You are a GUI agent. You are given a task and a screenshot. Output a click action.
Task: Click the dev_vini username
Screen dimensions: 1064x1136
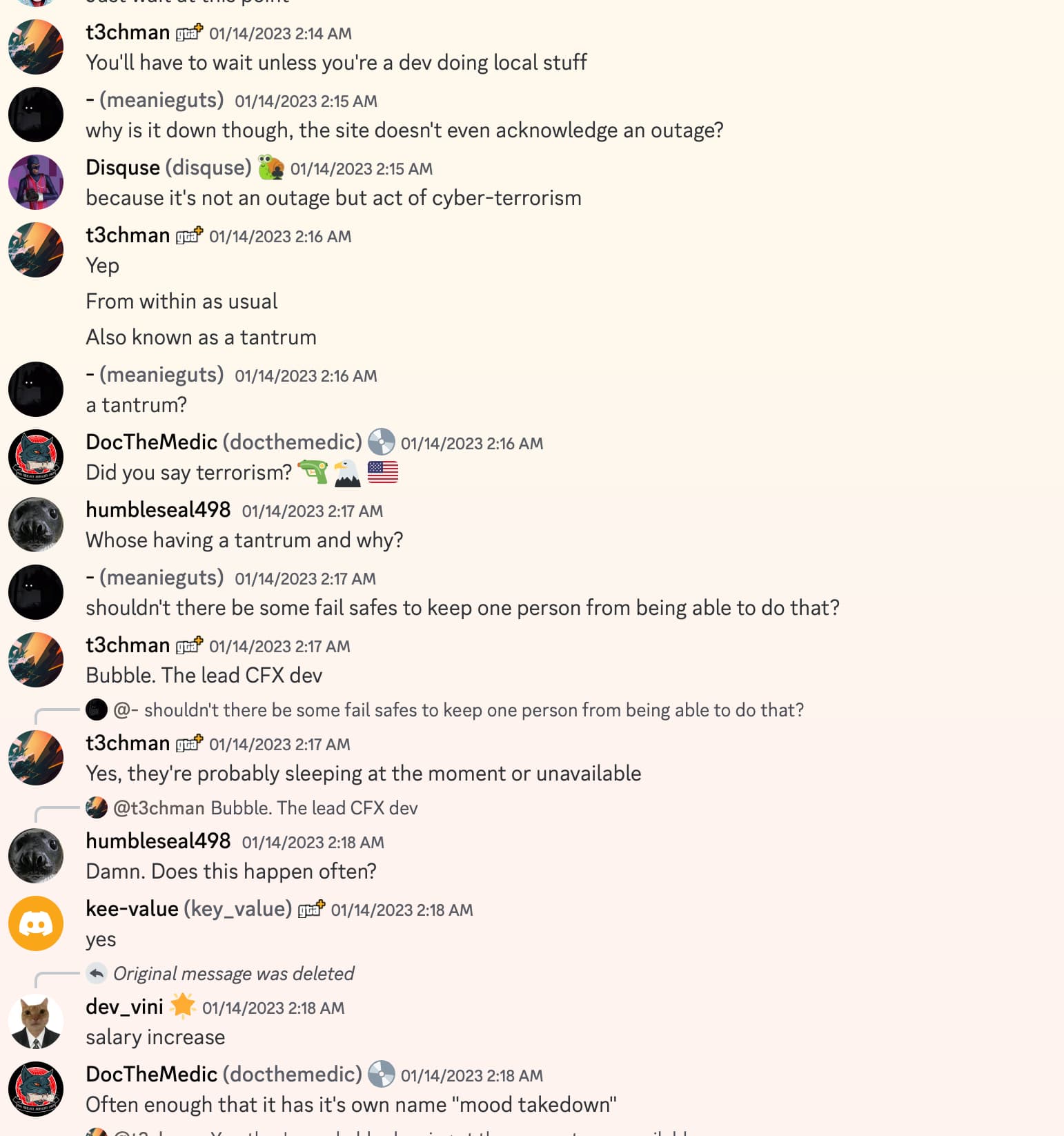pyautogui.click(x=124, y=1007)
